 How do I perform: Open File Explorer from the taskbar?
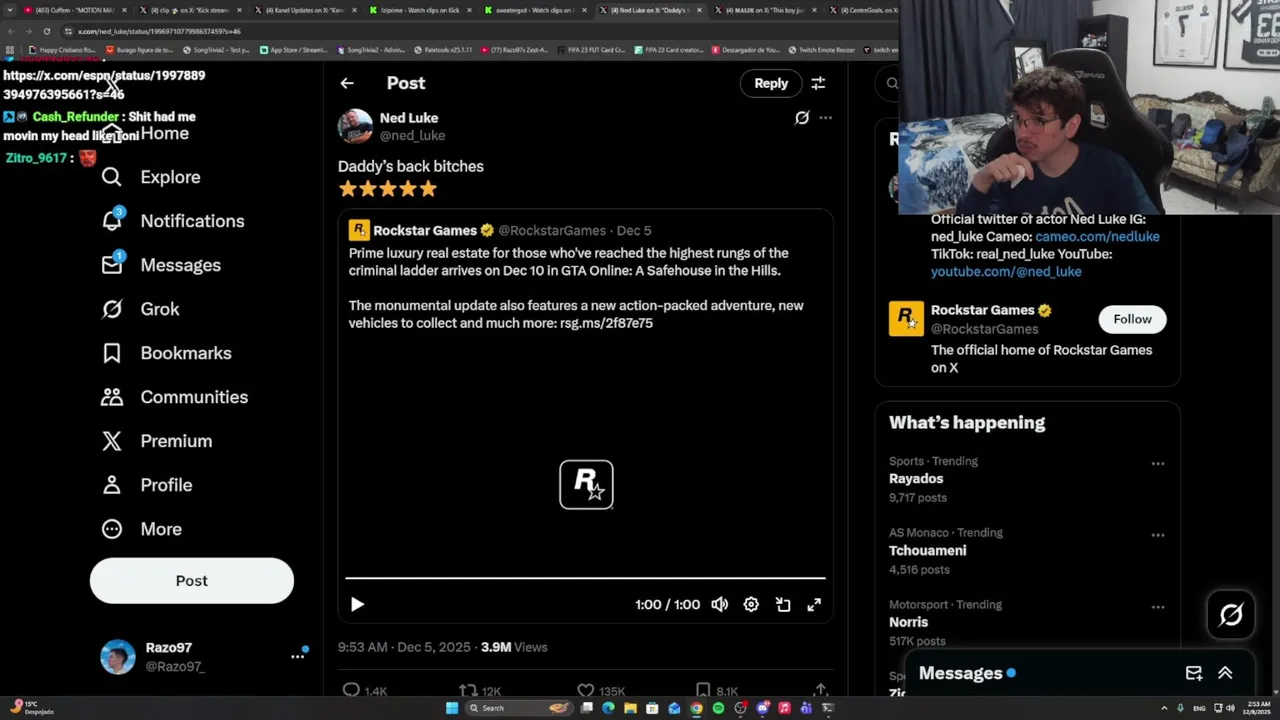630,708
